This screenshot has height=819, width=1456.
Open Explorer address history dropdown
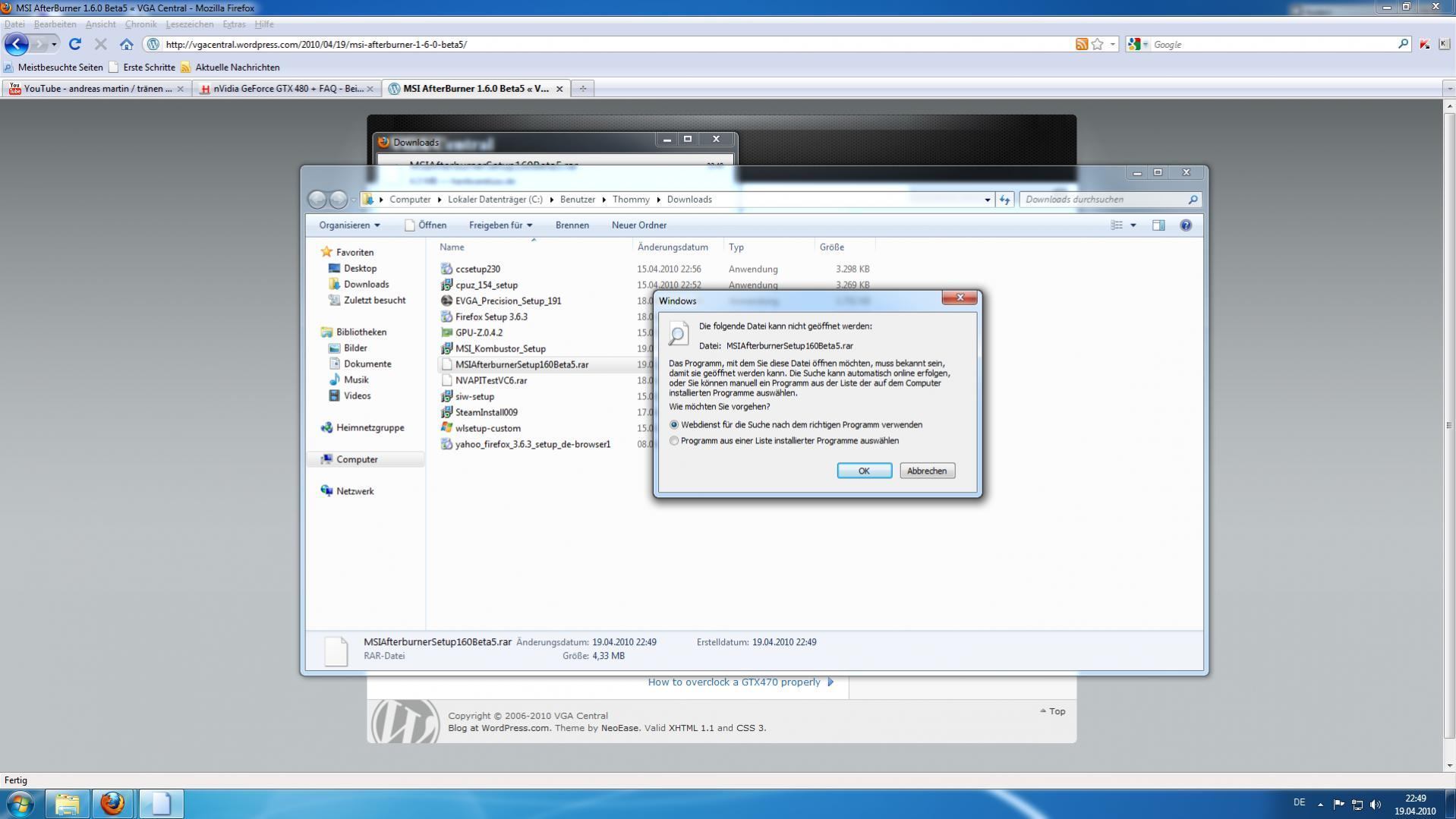coord(987,200)
